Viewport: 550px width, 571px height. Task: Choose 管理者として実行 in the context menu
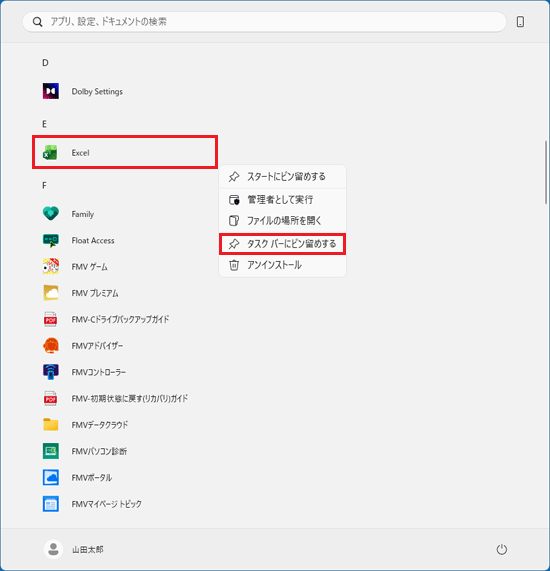[x=282, y=200]
